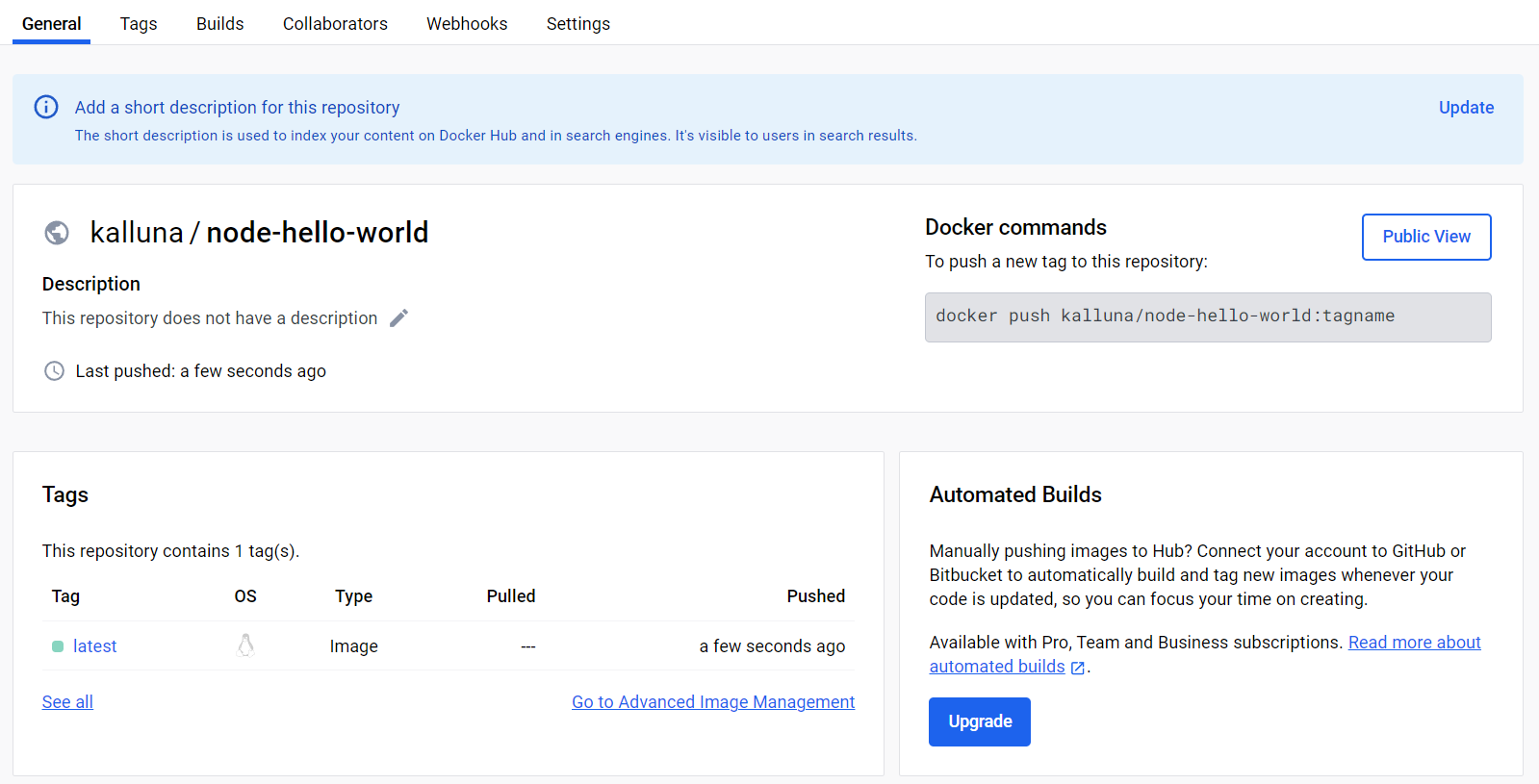The image size is (1539, 784).
Task: Open the General tab
Action: [x=52, y=23]
